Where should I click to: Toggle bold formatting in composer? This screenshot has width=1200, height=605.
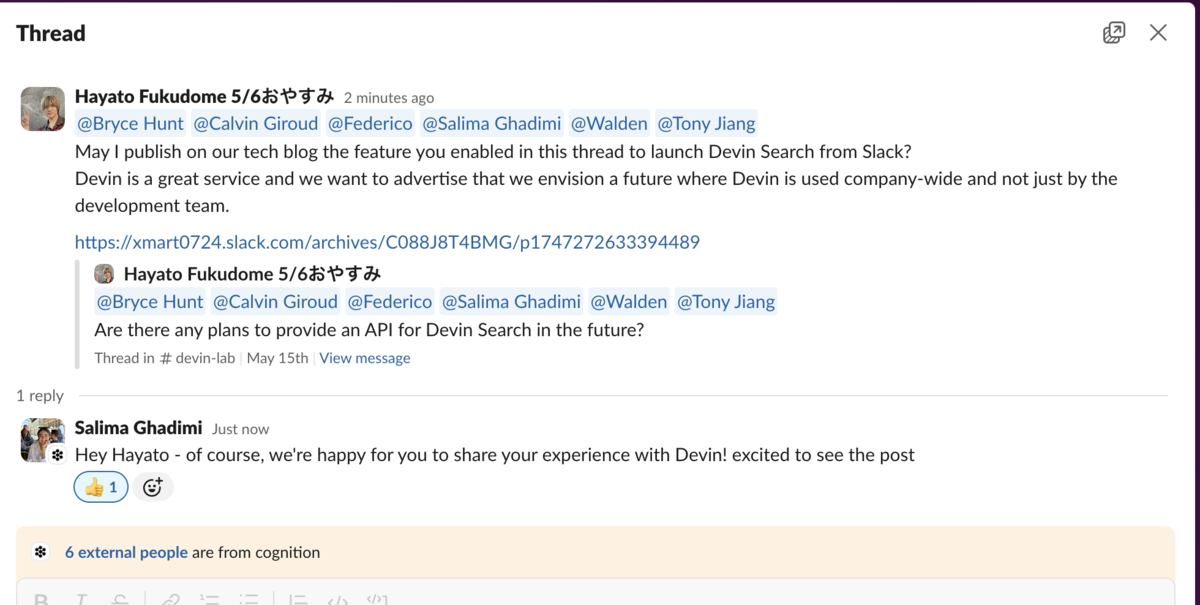click(41, 600)
